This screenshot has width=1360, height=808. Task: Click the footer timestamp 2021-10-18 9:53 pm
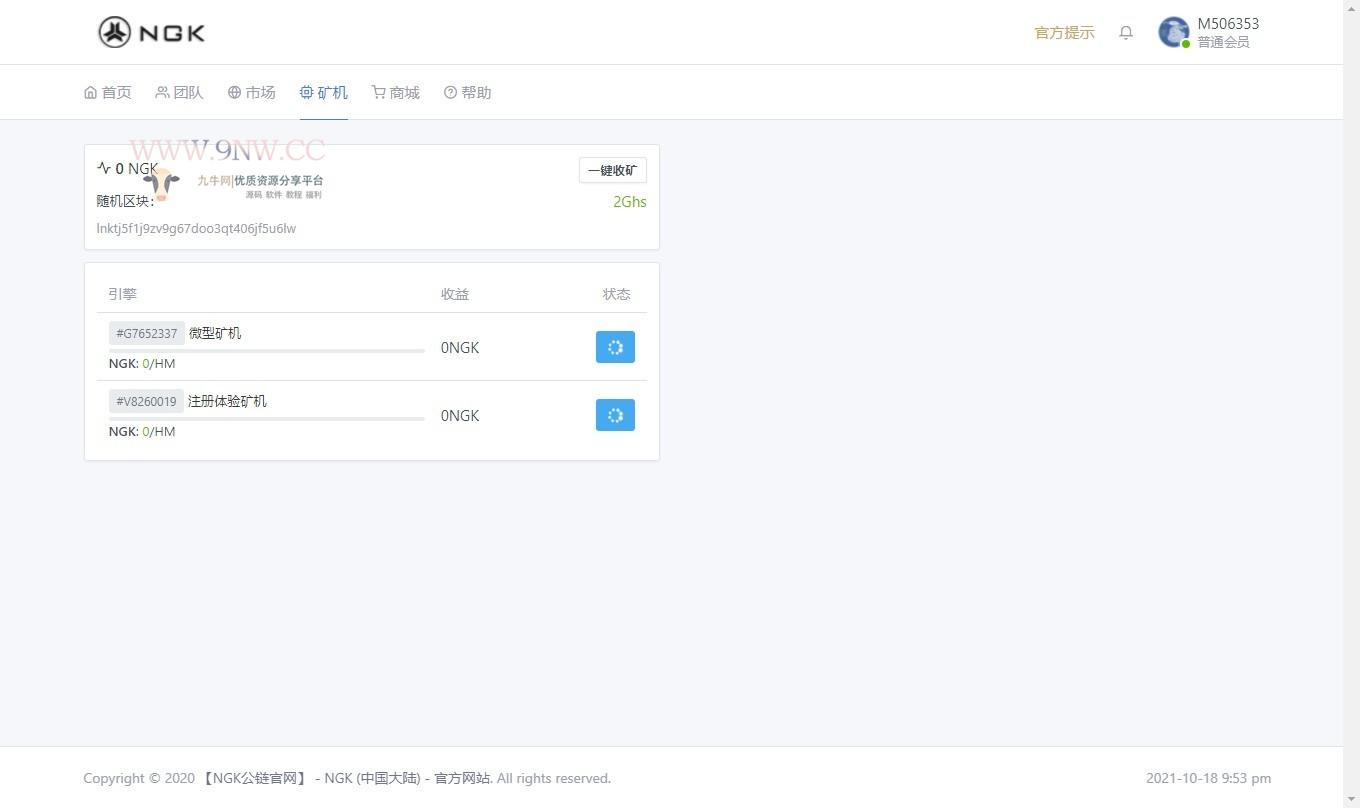[x=1209, y=778]
